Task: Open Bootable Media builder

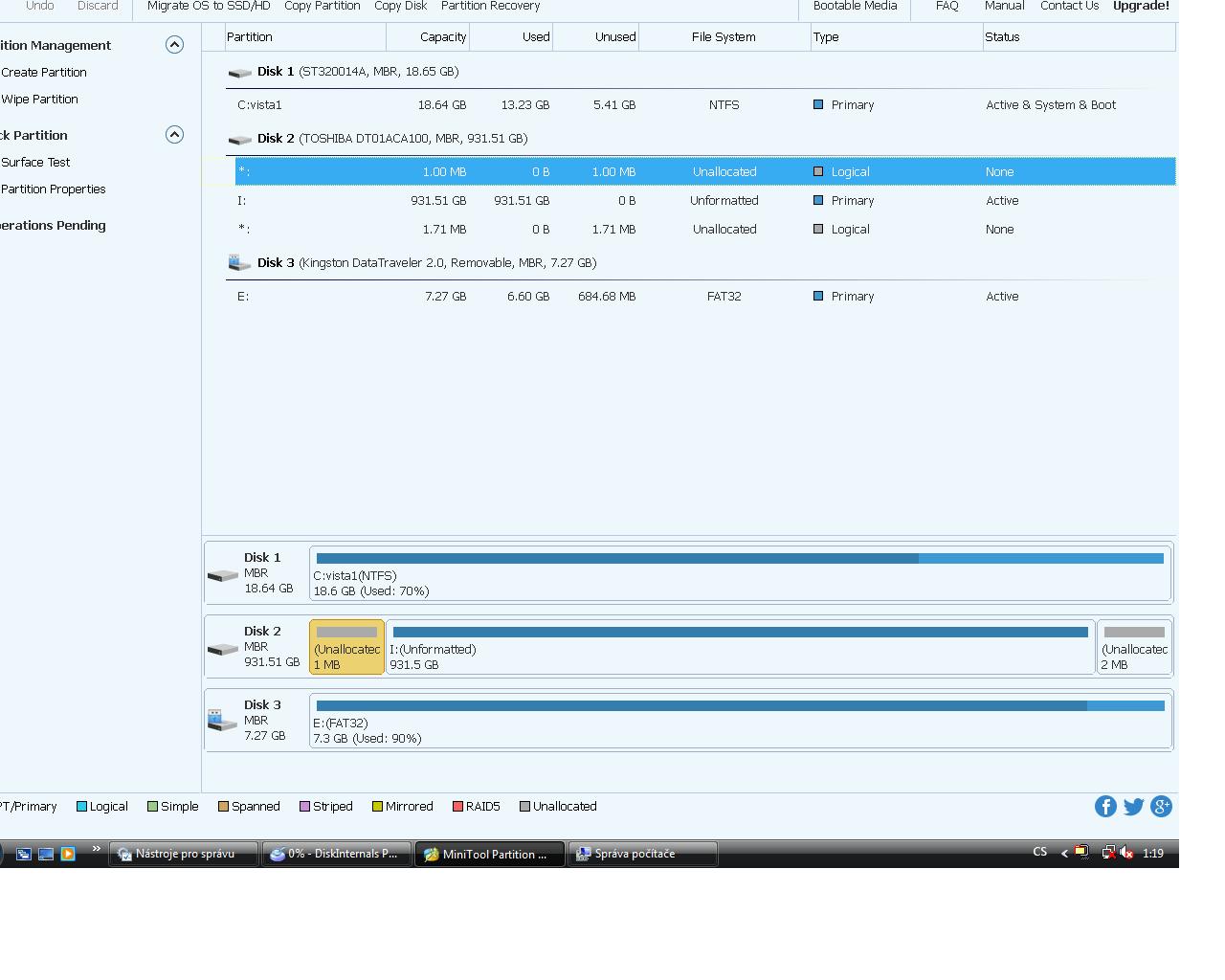Action: 855,6
